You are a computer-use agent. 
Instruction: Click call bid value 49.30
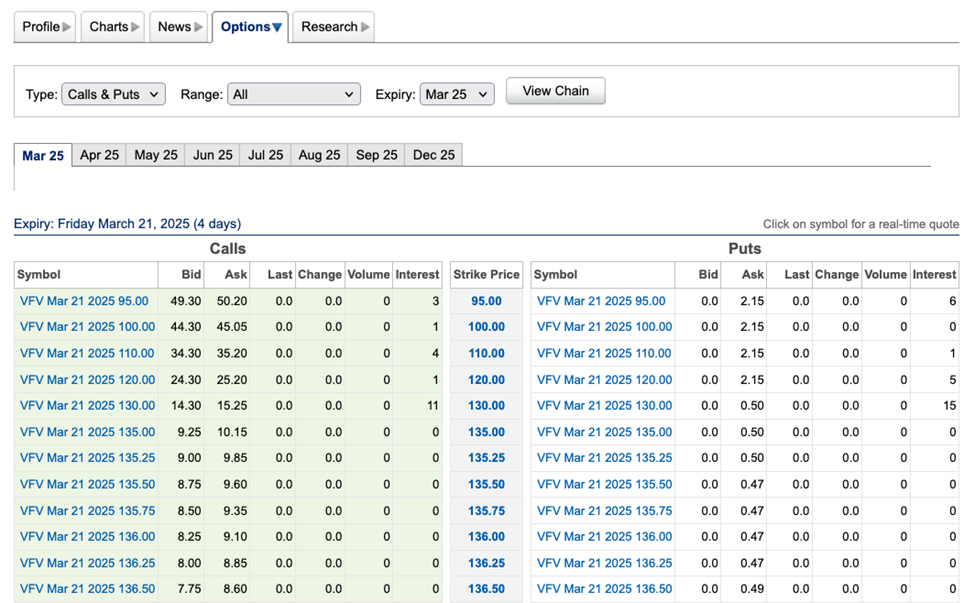(186, 301)
